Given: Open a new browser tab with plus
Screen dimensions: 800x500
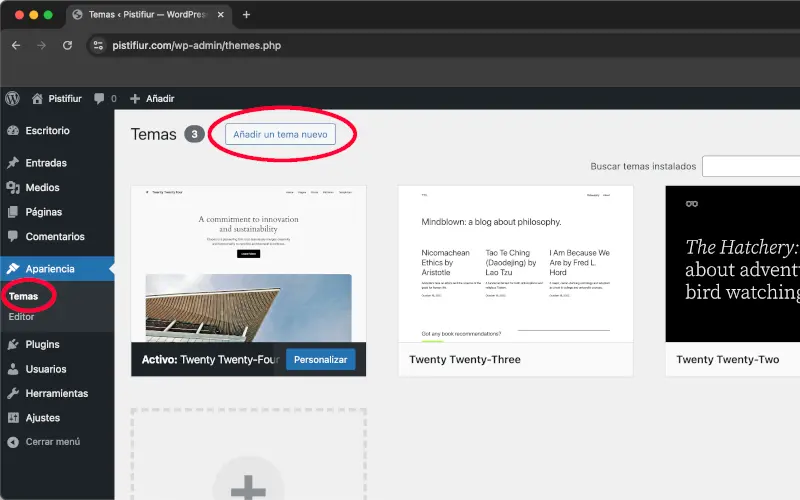Looking at the screenshot, I should 246,15.
